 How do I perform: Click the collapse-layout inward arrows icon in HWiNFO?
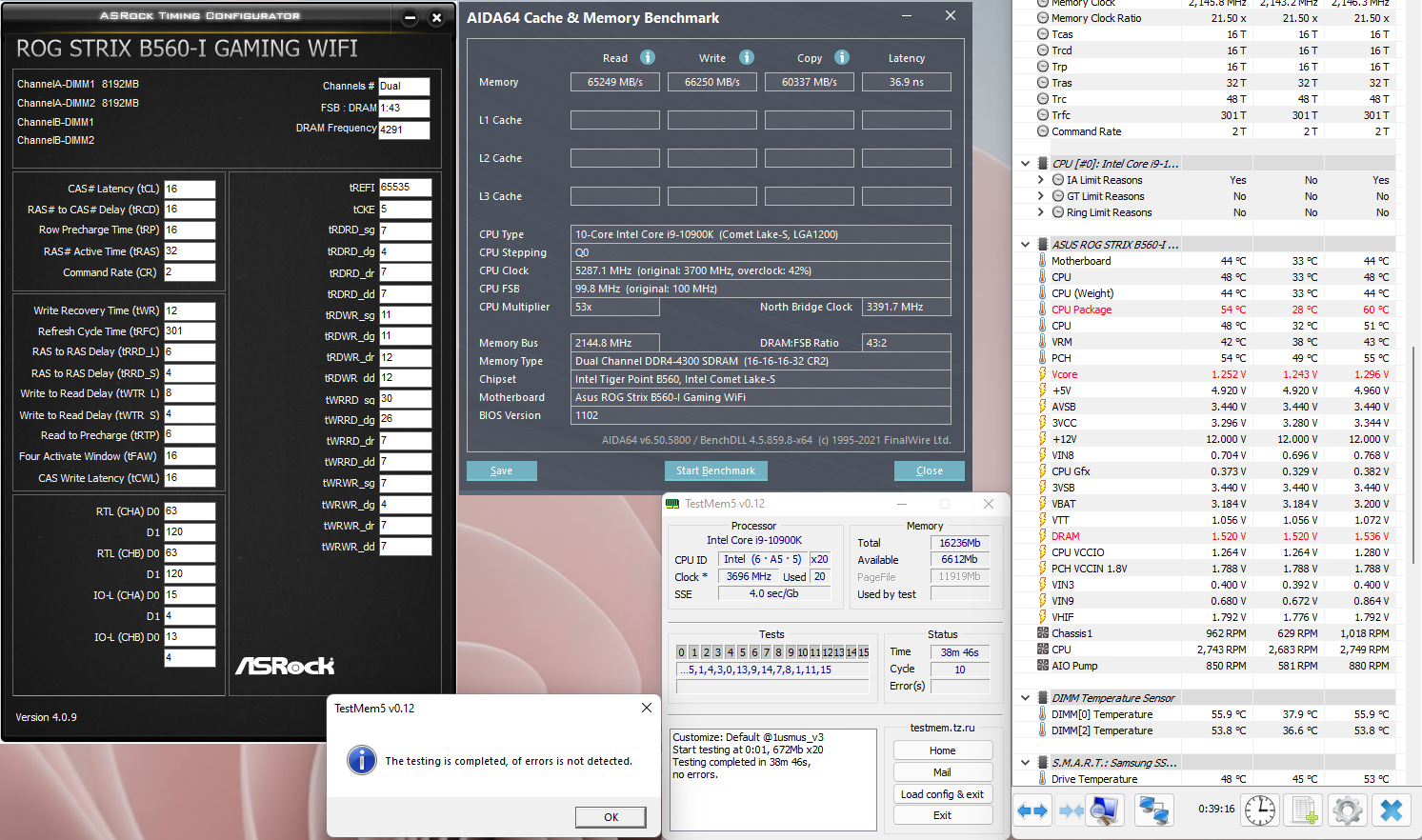(1072, 810)
